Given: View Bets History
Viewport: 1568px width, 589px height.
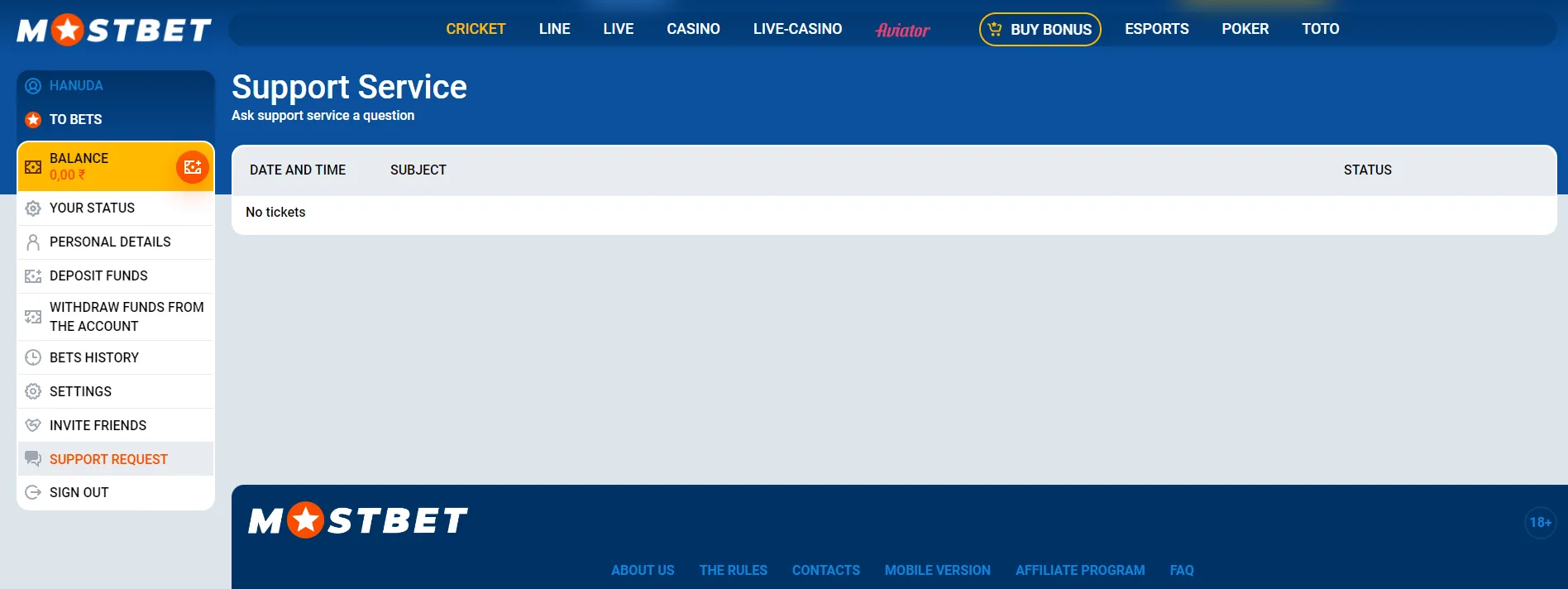Looking at the screenshot, I should point(116,357).
